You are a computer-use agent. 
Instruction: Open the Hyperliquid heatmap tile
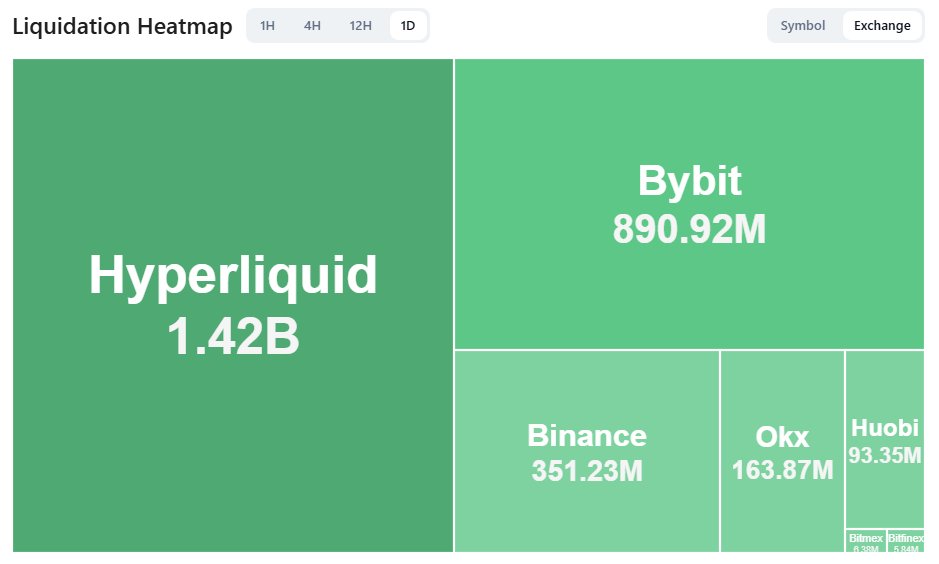233,305
